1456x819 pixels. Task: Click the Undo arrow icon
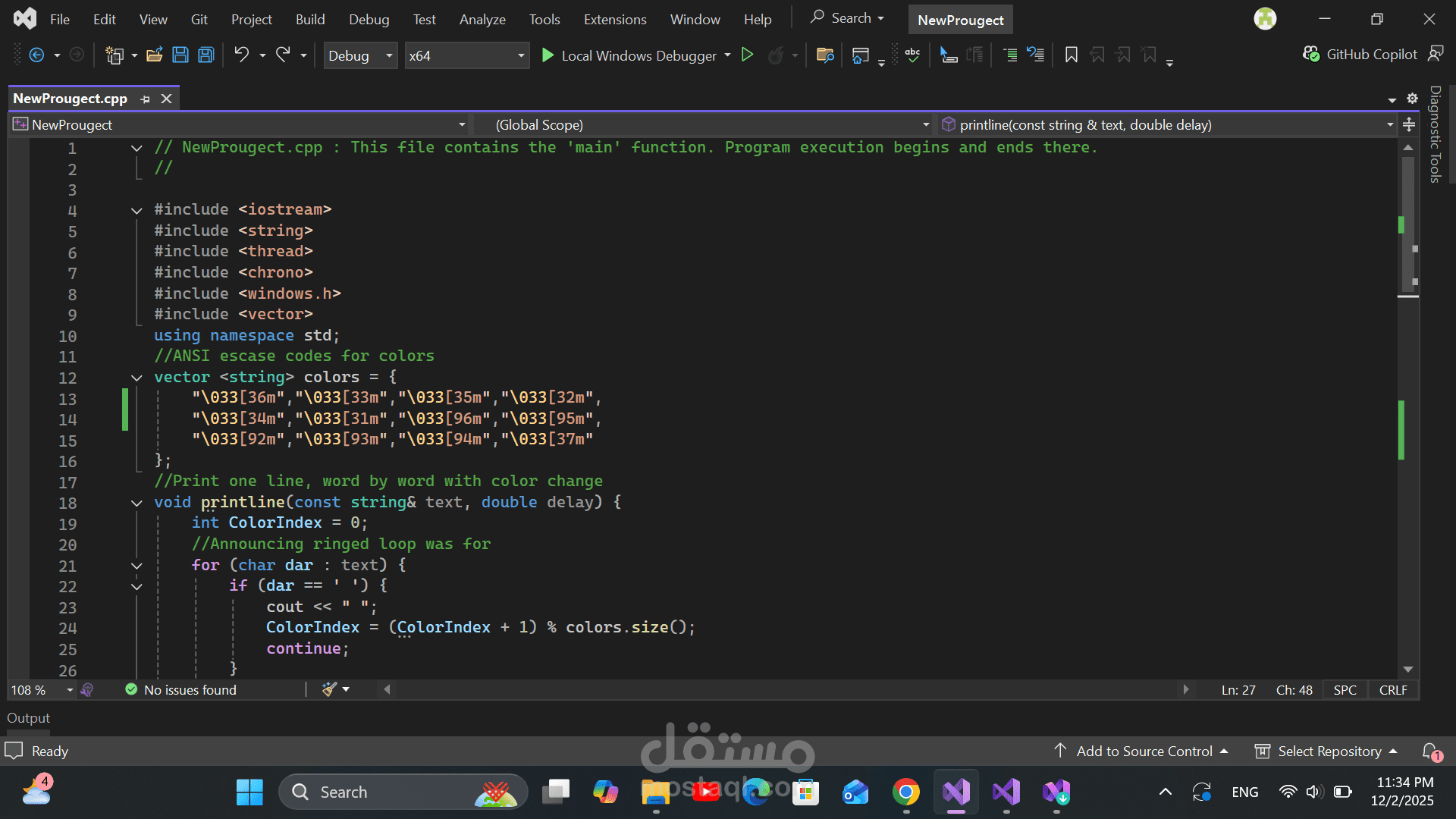[x=241, y=55]
